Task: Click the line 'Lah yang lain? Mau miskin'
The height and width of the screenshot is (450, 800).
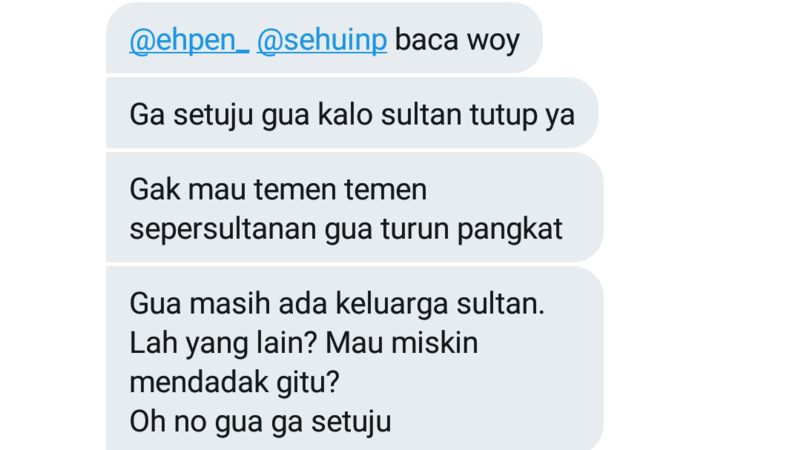Action: 304,343
